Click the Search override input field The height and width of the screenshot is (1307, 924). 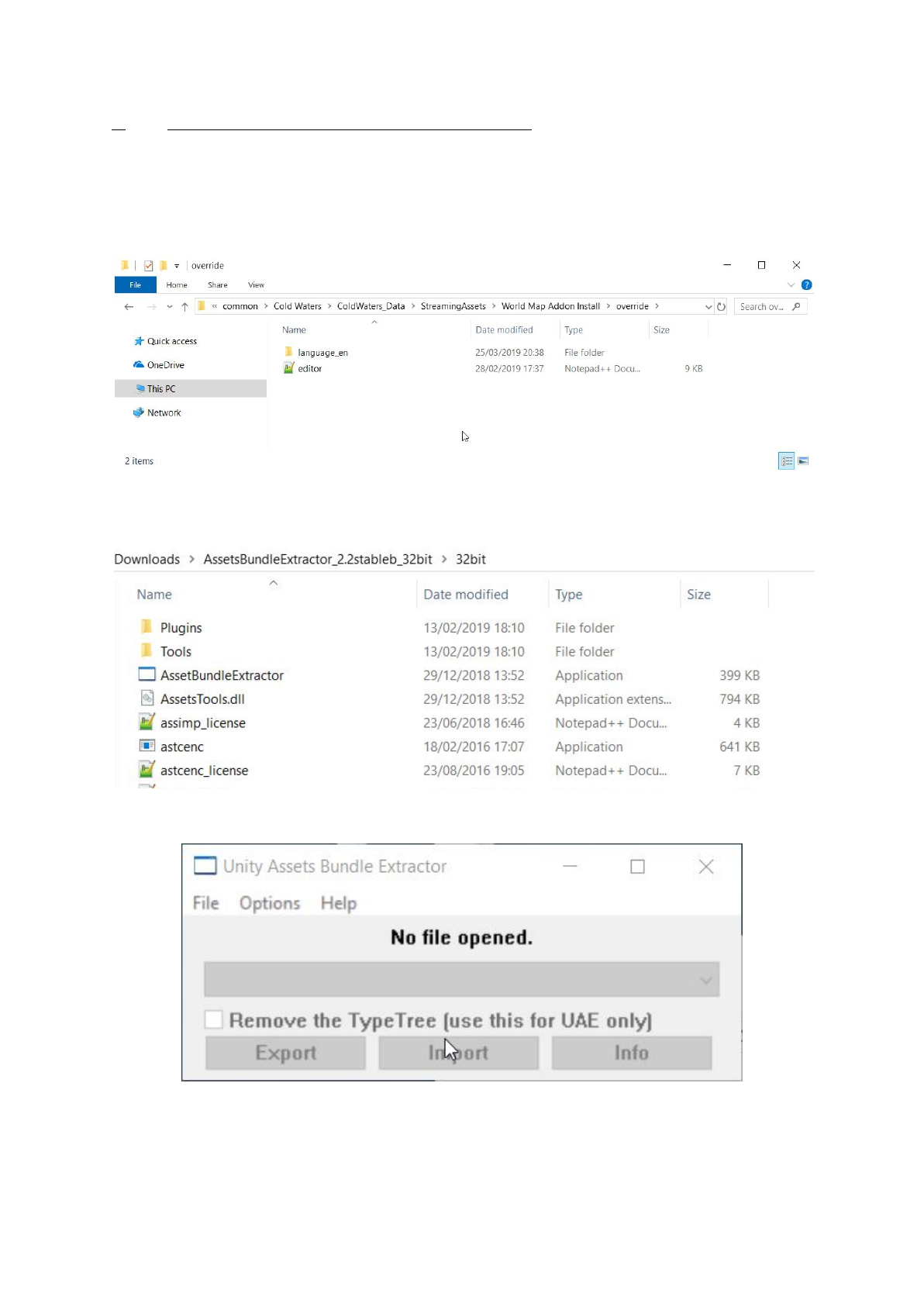click(771, 307)
